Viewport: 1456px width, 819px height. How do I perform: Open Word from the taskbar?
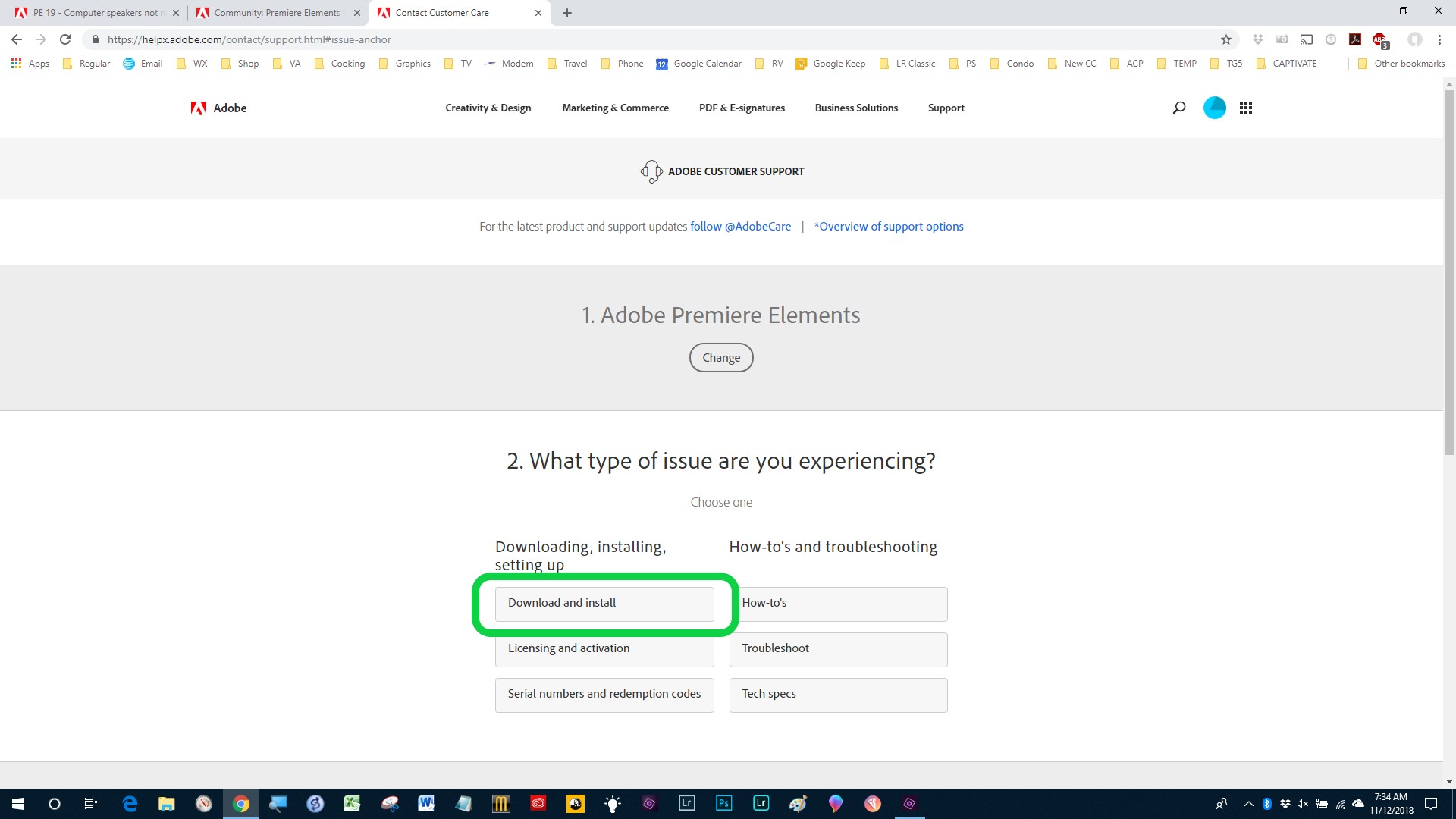click(426, 804)
